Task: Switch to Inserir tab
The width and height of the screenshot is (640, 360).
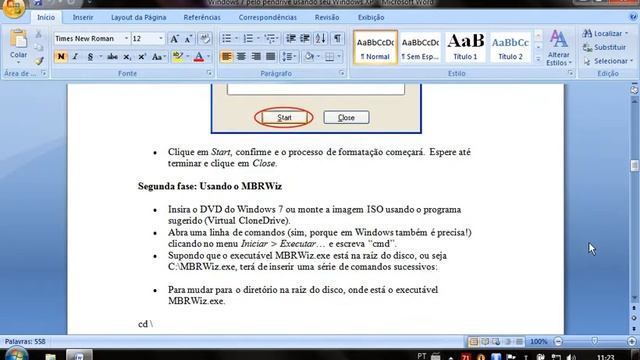Action: pyautogui.click(x=83, y=18)
